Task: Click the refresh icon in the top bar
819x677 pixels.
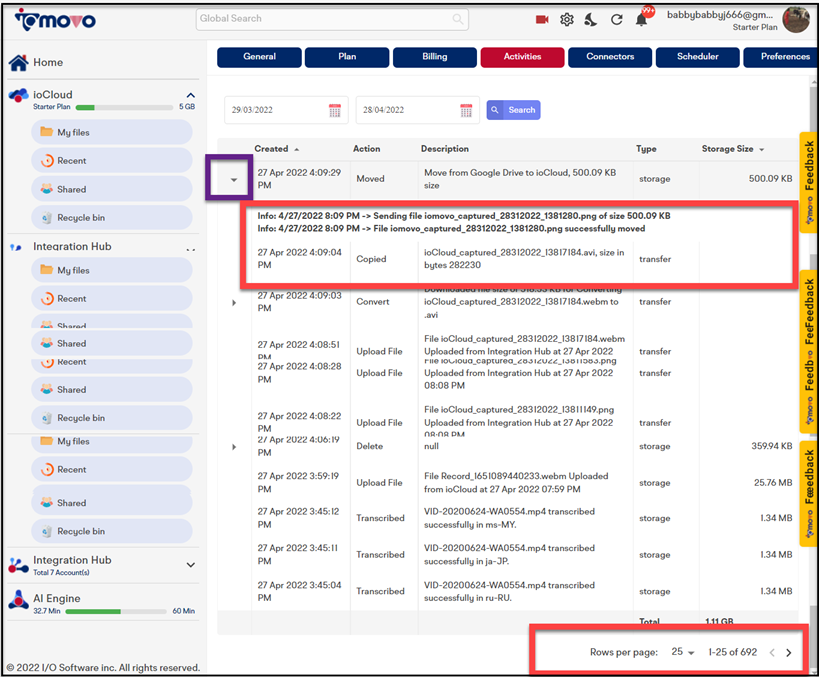Action: [x=617, y=20]
